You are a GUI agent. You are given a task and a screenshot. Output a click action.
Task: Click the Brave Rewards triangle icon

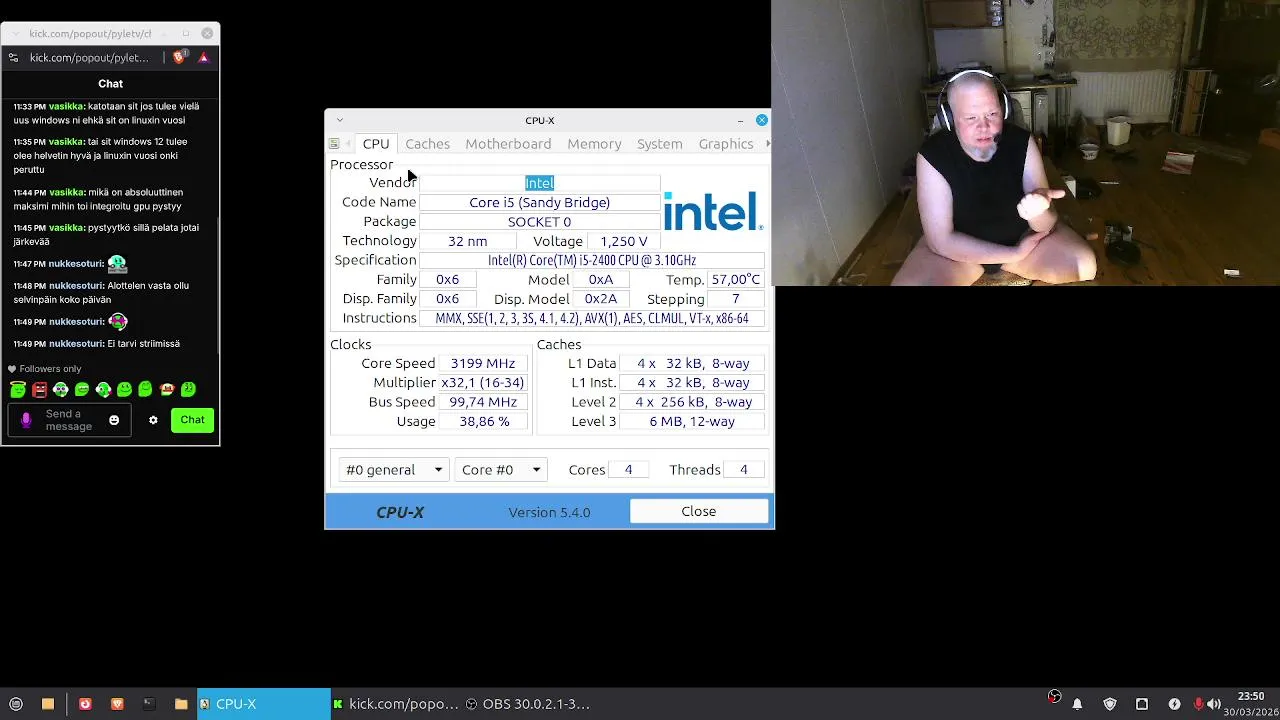click(x=203, y=57)
